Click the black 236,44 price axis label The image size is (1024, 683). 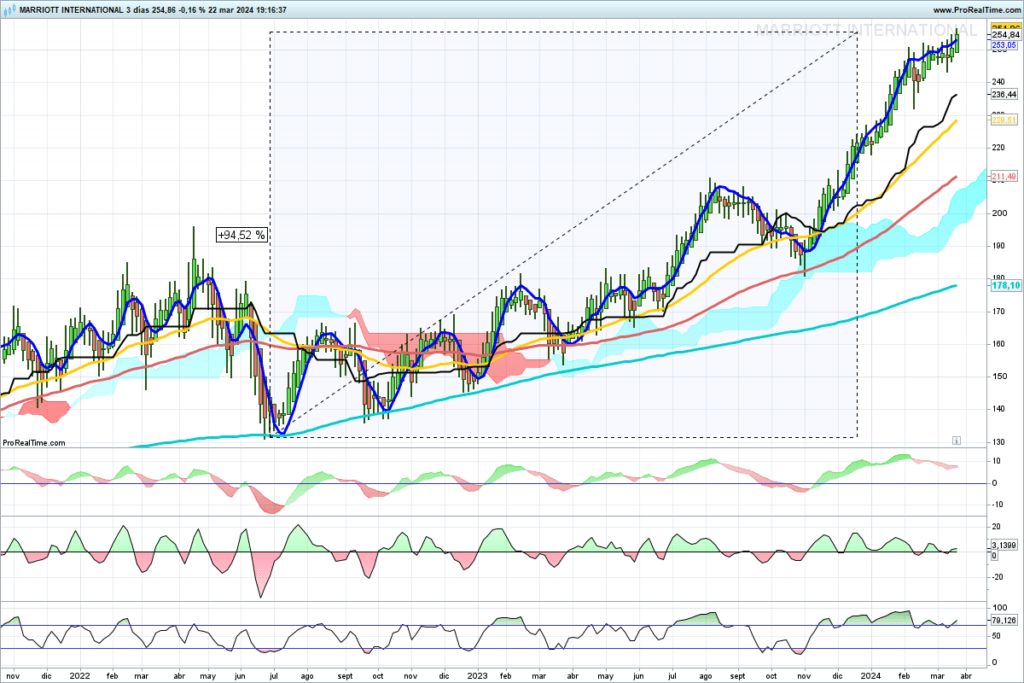coord(1004,95)
